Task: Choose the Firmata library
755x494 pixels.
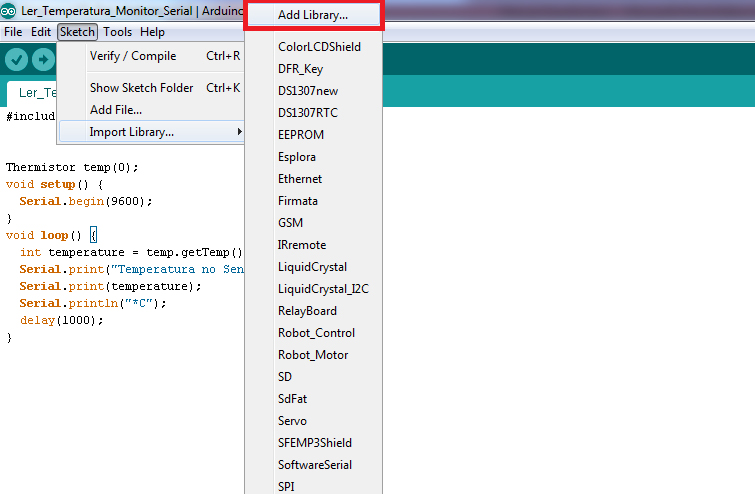Action: [313, 201]
